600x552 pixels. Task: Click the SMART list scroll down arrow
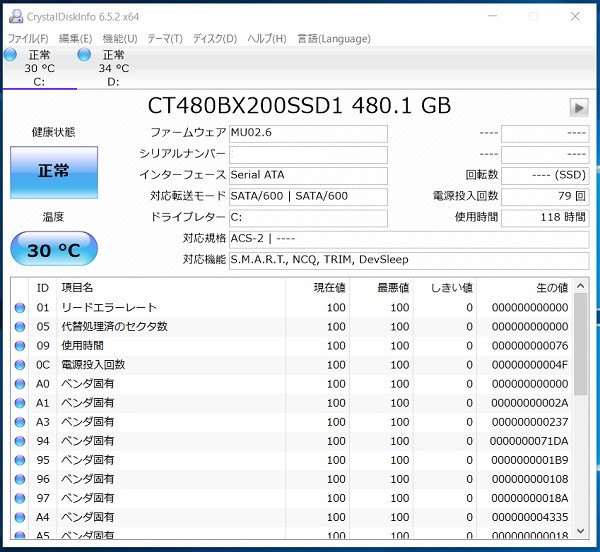pos(580,531)
